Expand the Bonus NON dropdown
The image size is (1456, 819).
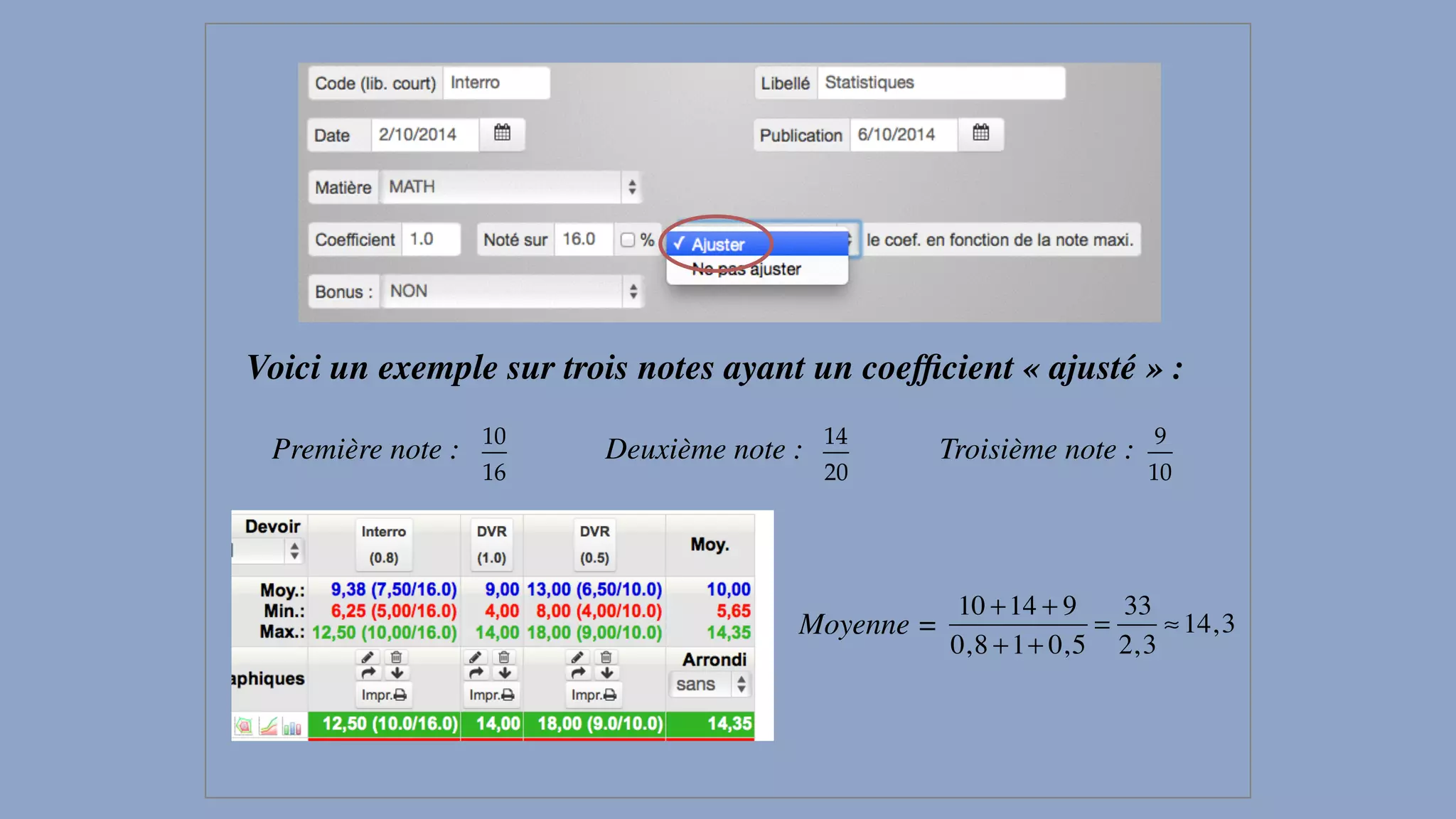510,291
